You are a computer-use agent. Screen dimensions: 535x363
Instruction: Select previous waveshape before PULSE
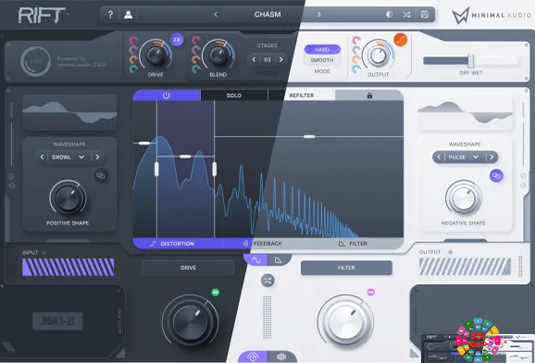[439, 157]
